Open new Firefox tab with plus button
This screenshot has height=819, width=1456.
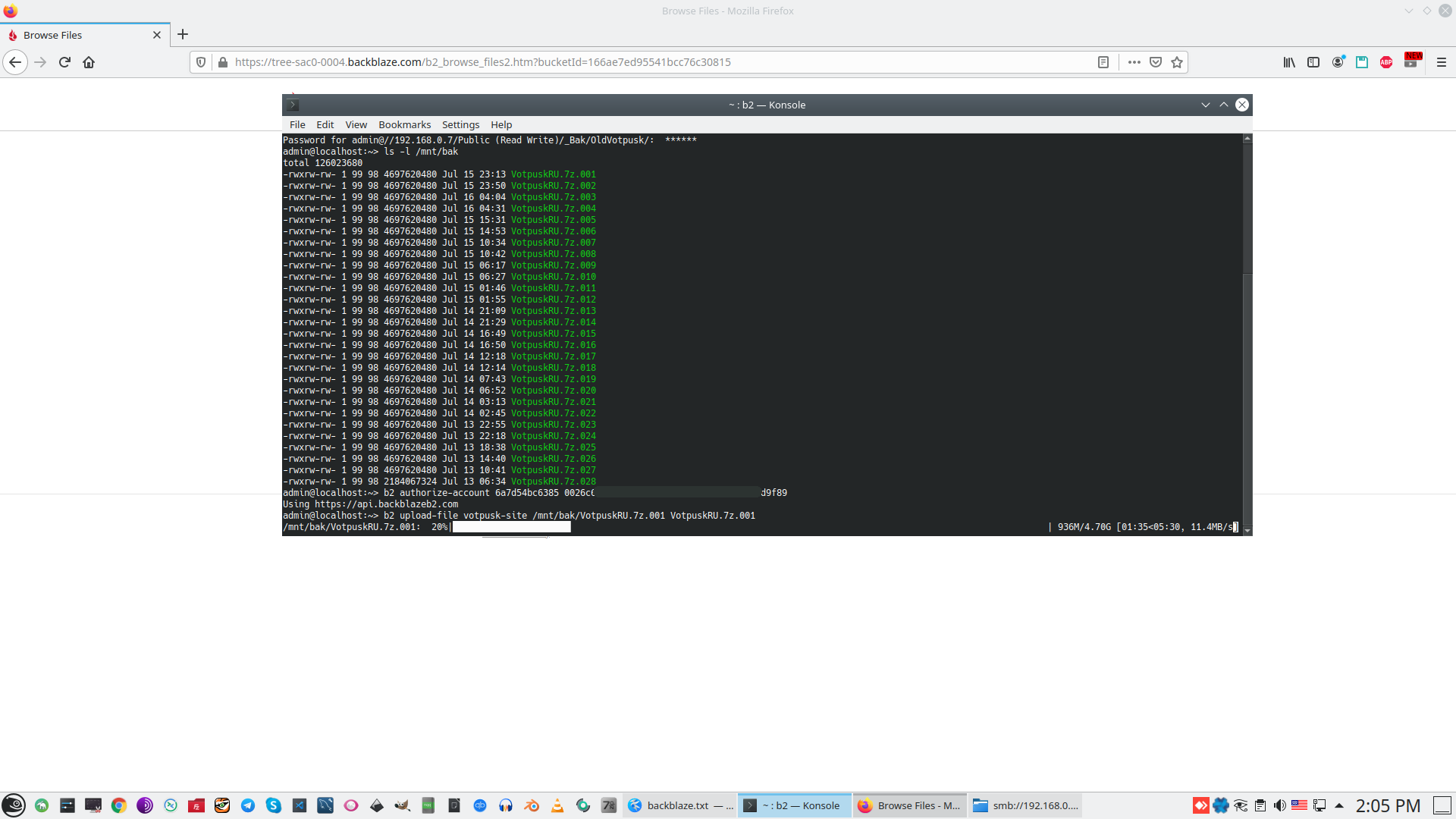tap(183, 34)
